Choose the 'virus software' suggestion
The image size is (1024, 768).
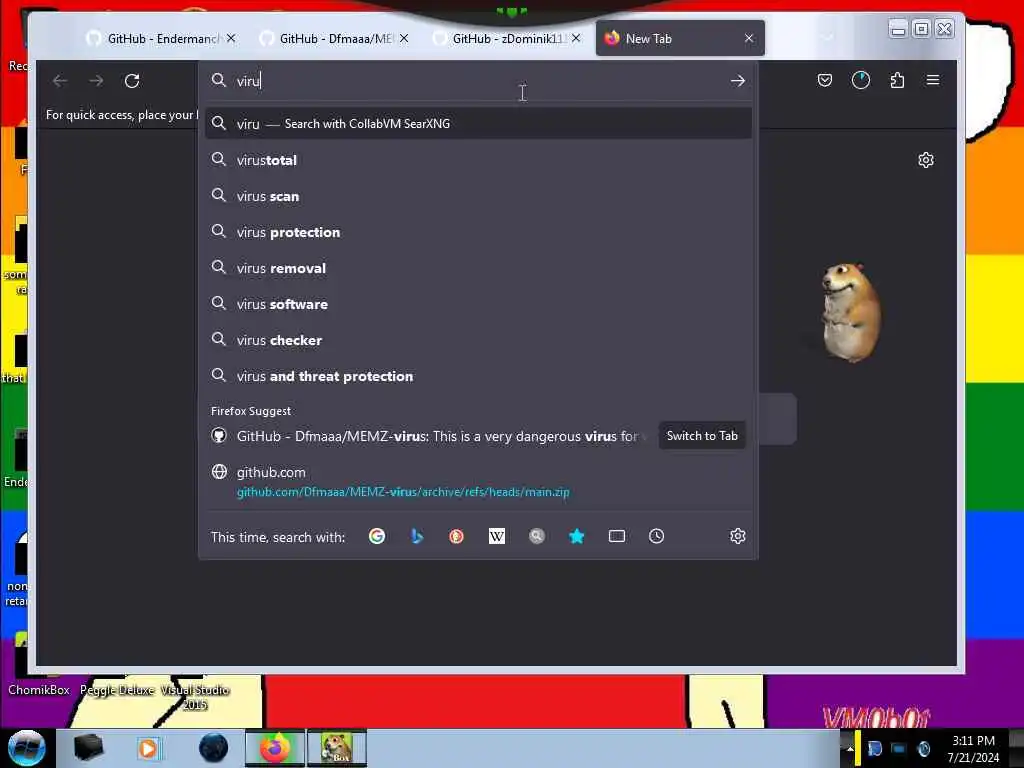pyautogui.click(x=478, y=304)
